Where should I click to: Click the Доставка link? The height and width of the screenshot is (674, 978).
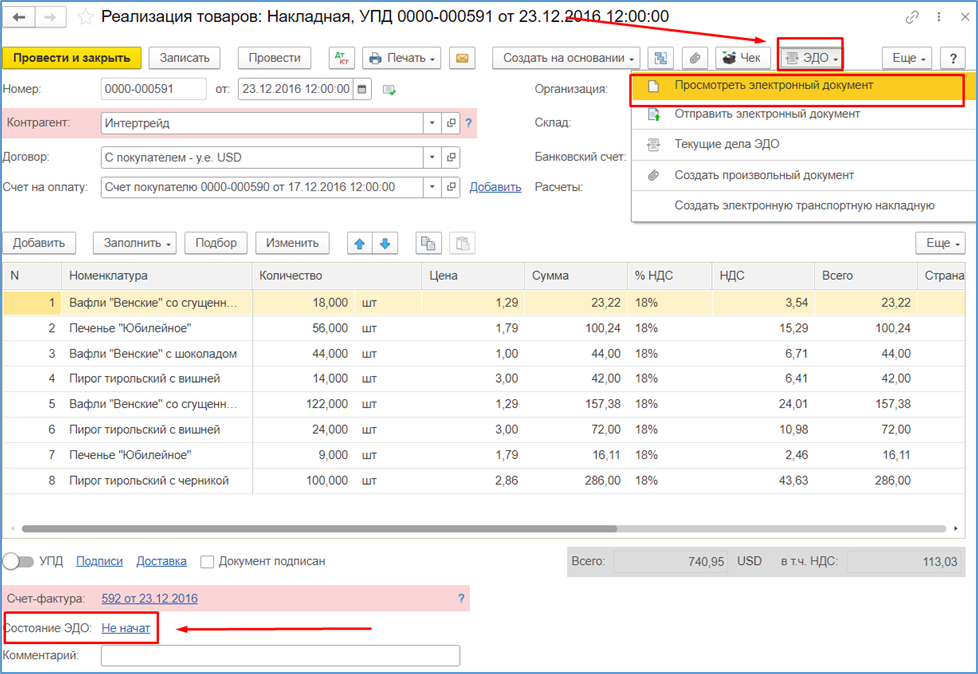coord(162,561)
